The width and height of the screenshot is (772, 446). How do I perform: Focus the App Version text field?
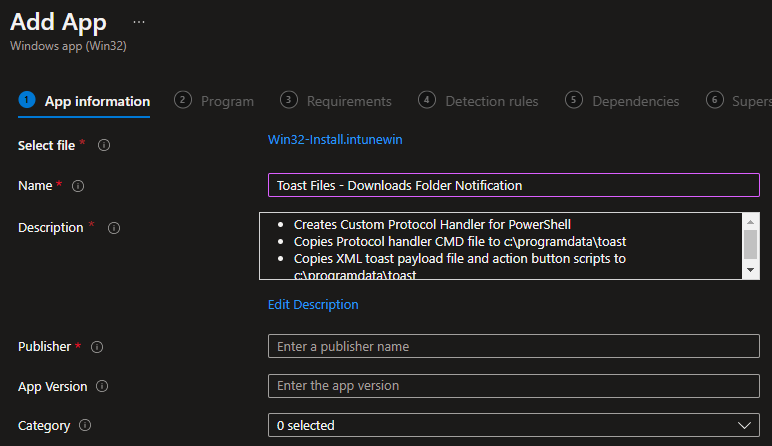(x=513, y=386)
